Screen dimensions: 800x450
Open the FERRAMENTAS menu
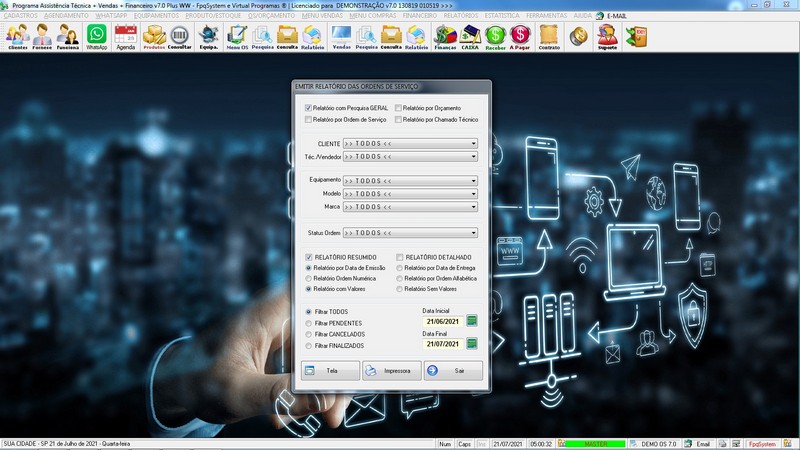[x=546, y=16]
